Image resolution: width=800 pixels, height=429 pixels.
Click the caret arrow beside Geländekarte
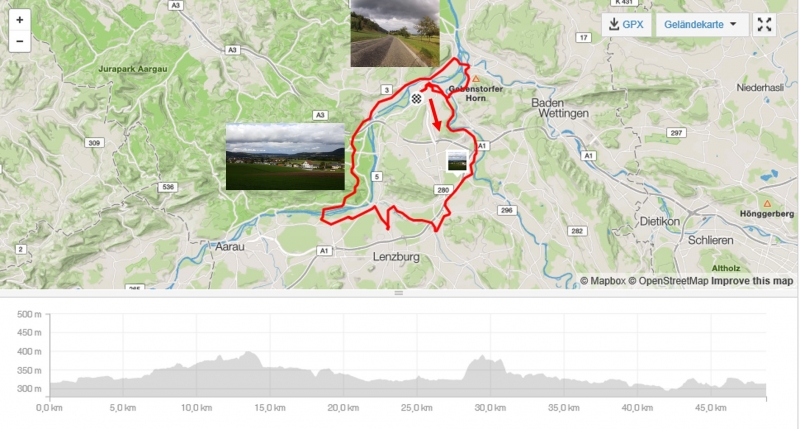click(x=734, y=24)
